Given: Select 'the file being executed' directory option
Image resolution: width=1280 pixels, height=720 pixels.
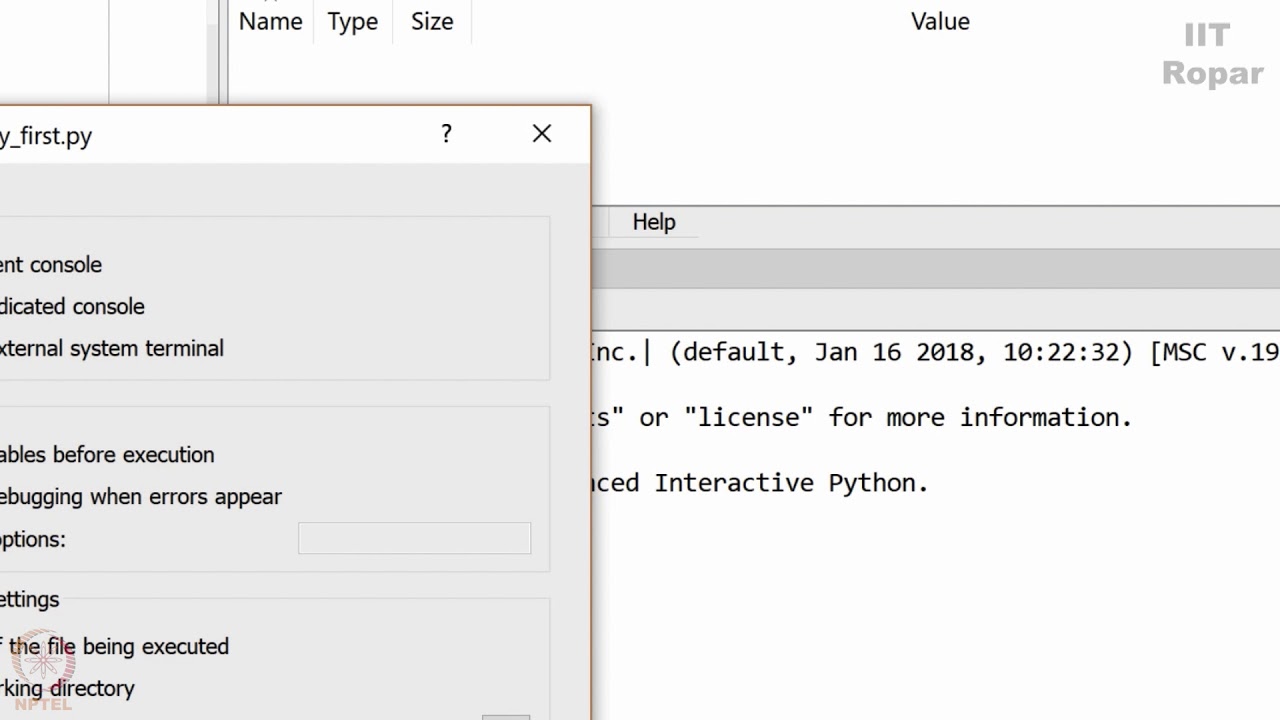Looking at the screenshot, I should coord(114,647).
